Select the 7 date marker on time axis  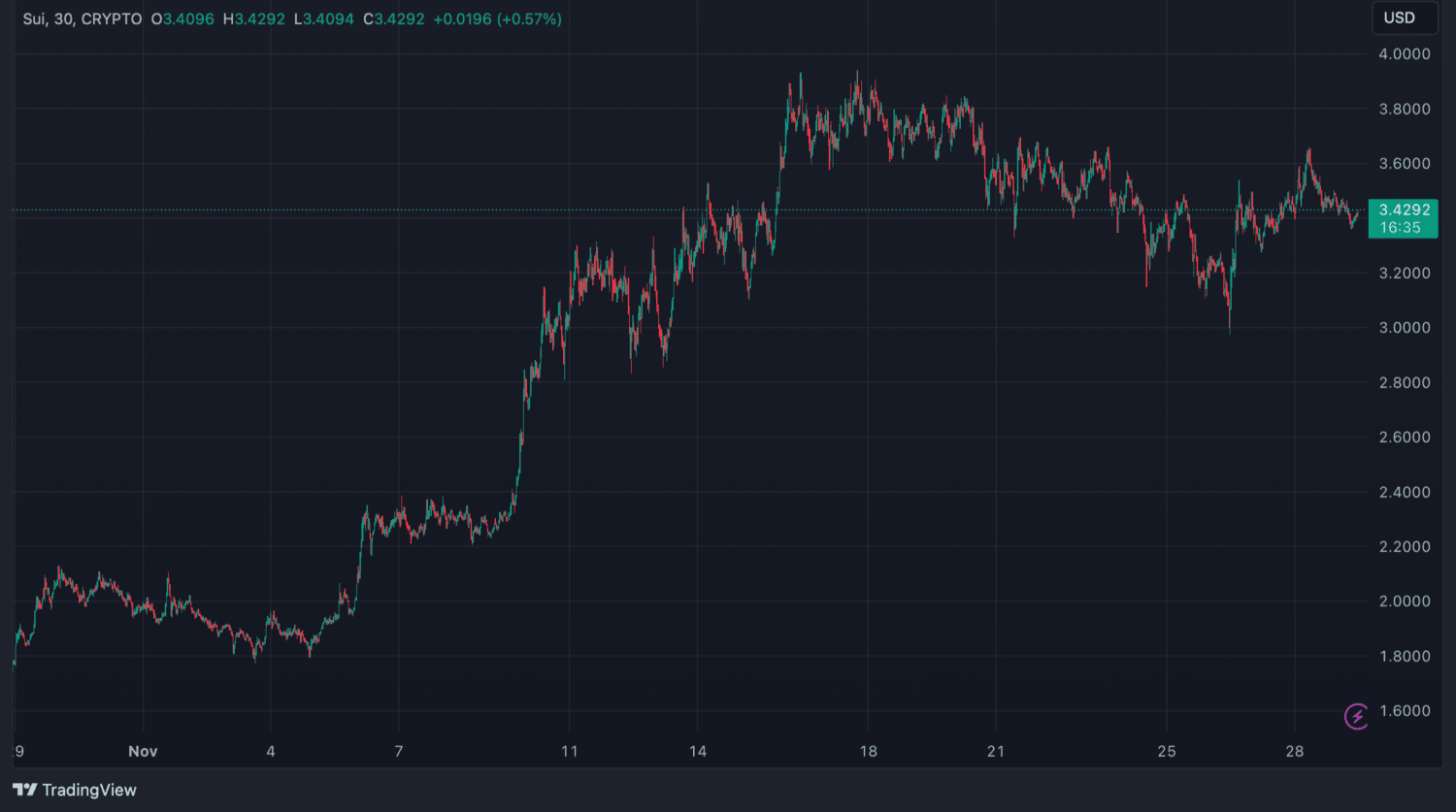[399, 752]
